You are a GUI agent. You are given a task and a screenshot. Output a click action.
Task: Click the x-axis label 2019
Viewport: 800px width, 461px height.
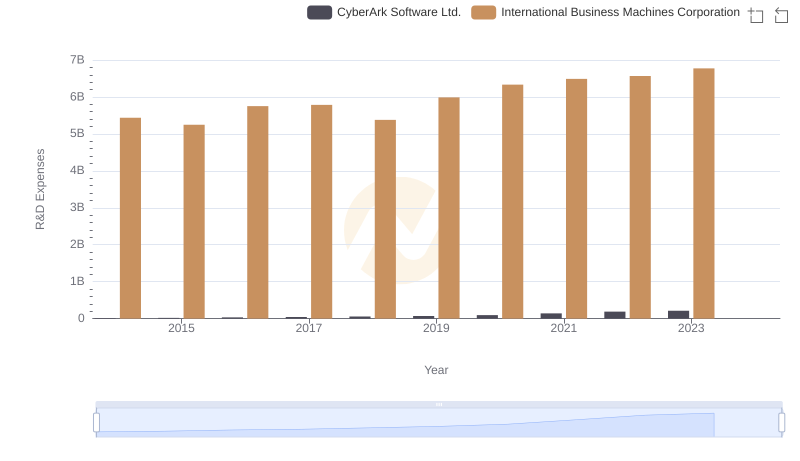click(436, 328)
